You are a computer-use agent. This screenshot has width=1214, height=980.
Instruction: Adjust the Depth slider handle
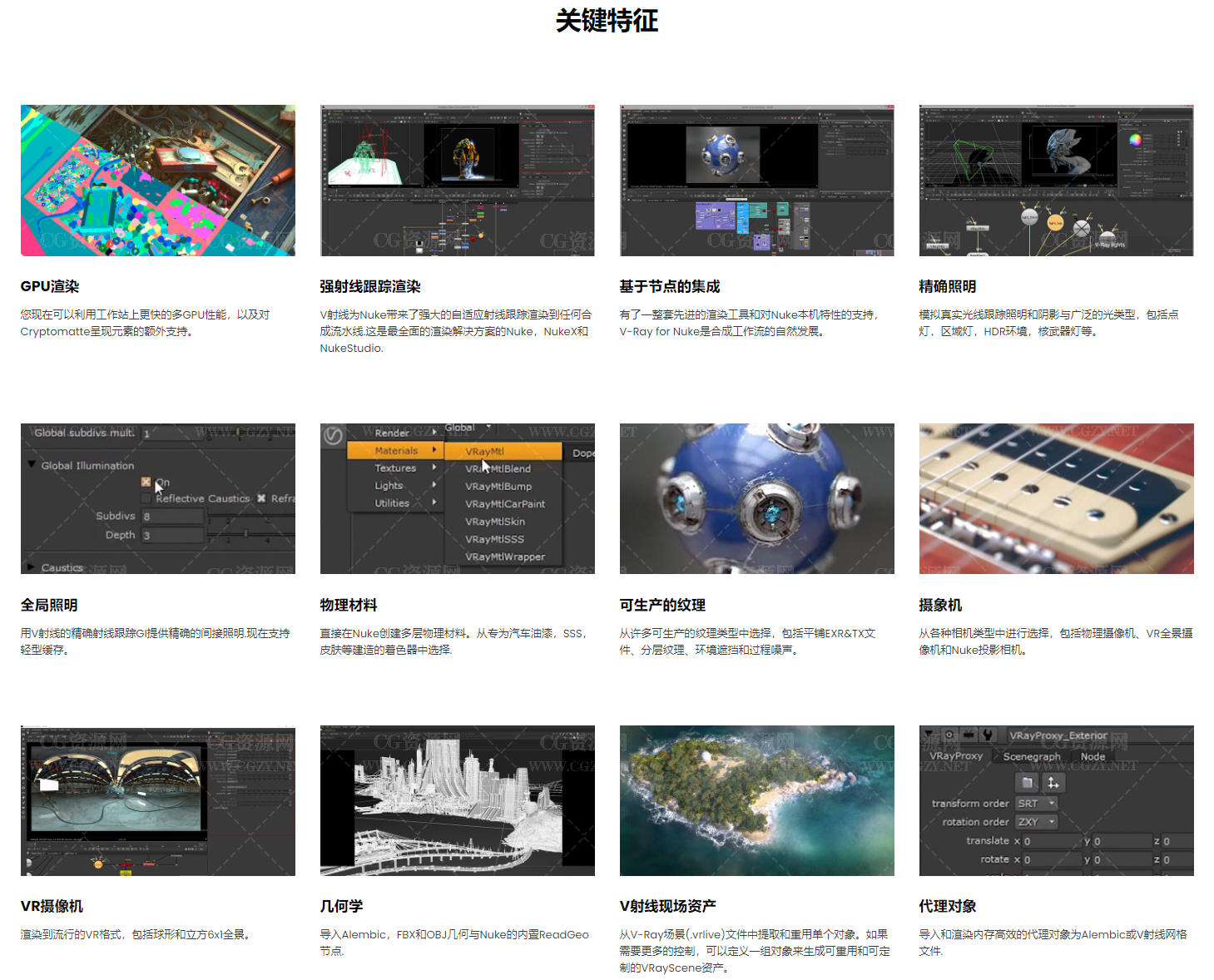tap(245, 534)
